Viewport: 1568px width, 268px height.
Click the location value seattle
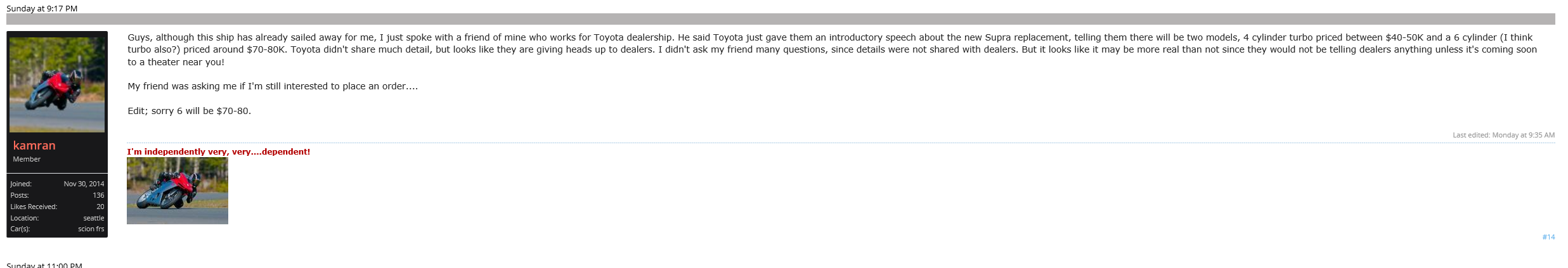pos(94,218)
